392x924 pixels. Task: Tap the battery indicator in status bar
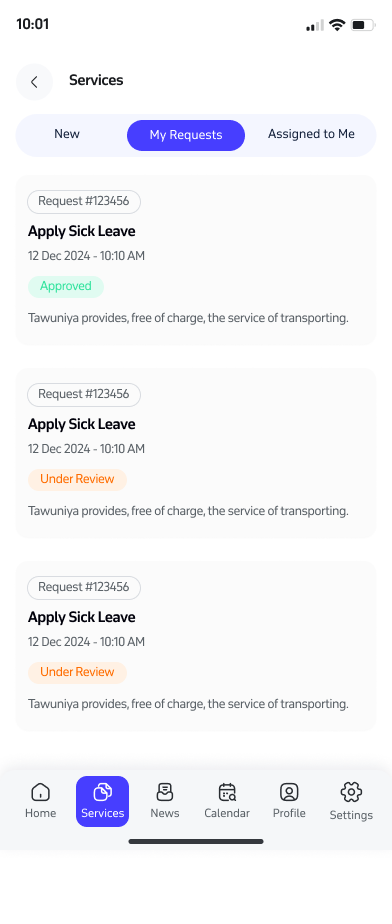point(363,25)
